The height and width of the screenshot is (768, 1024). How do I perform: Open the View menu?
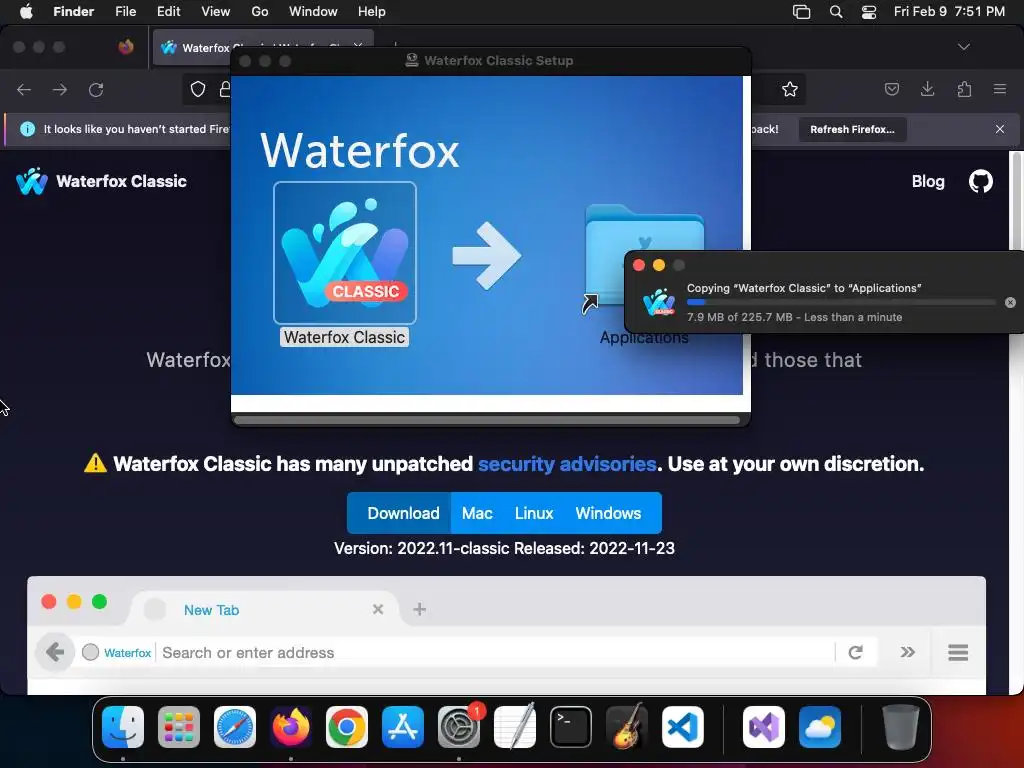216,12
